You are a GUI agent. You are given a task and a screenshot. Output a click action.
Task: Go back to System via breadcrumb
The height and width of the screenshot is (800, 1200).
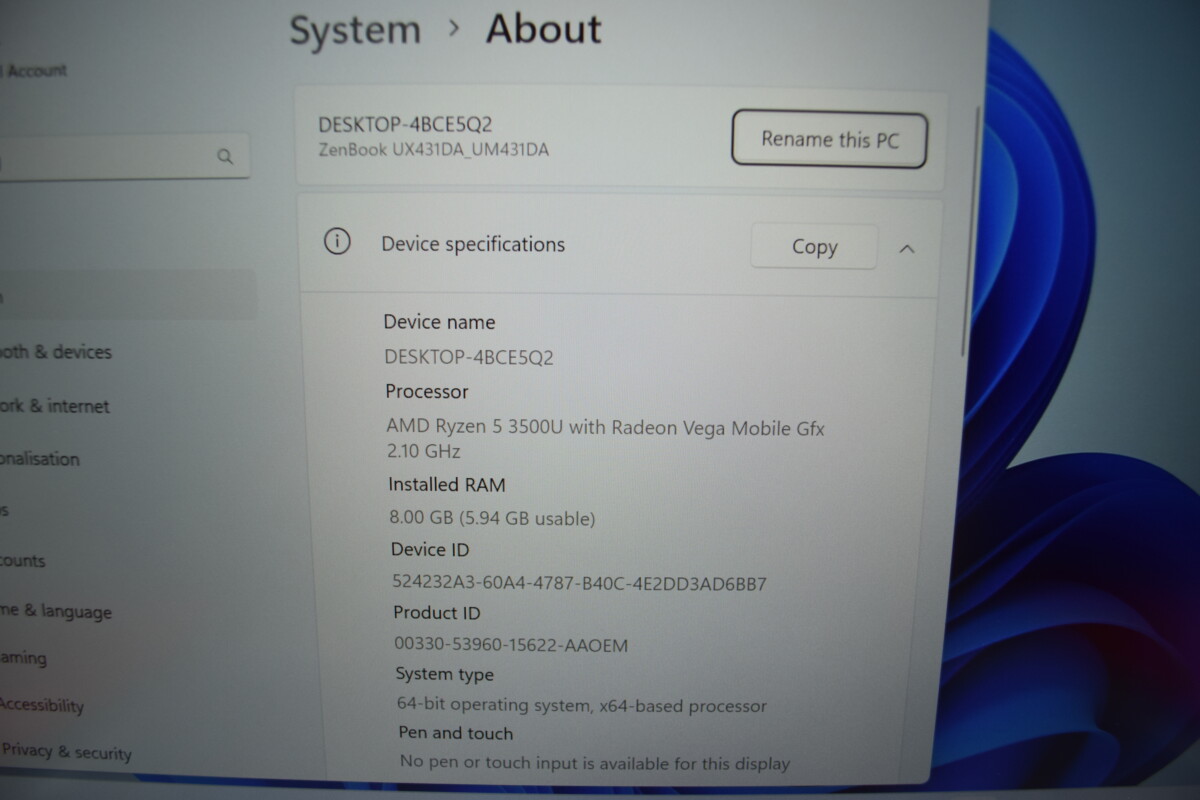pos(355,29)
